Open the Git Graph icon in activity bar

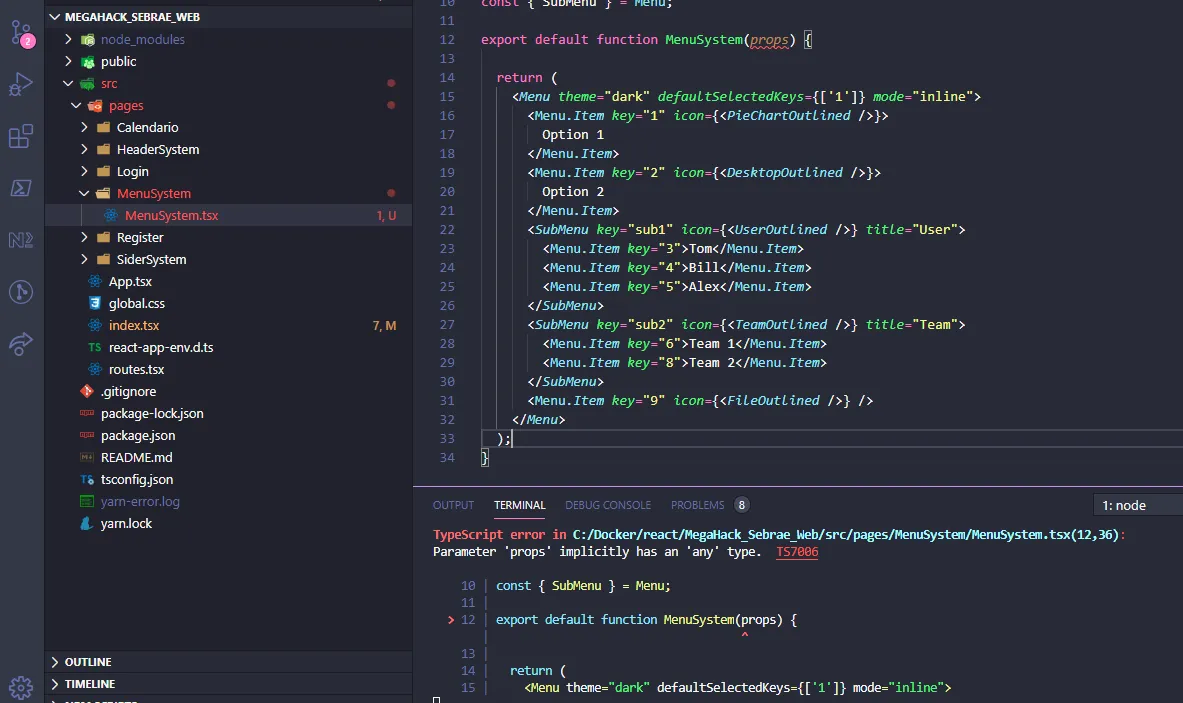20,292
